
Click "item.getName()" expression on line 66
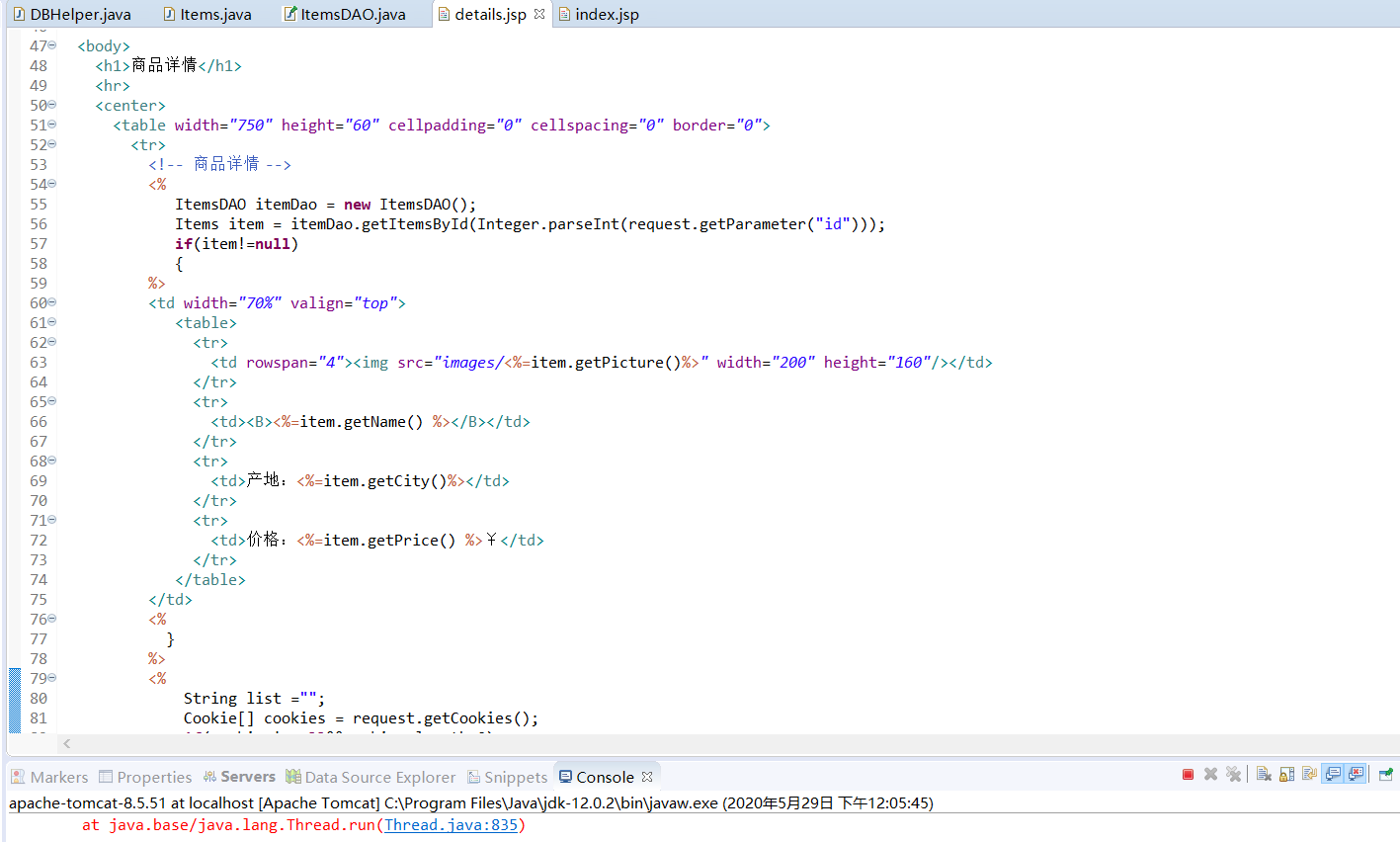coord(362,421)
